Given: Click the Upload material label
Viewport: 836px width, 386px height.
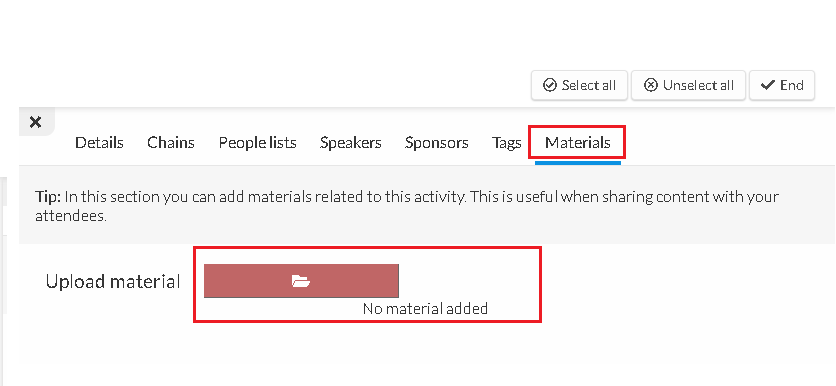Looking at the screenshot, I should [113, 282].
